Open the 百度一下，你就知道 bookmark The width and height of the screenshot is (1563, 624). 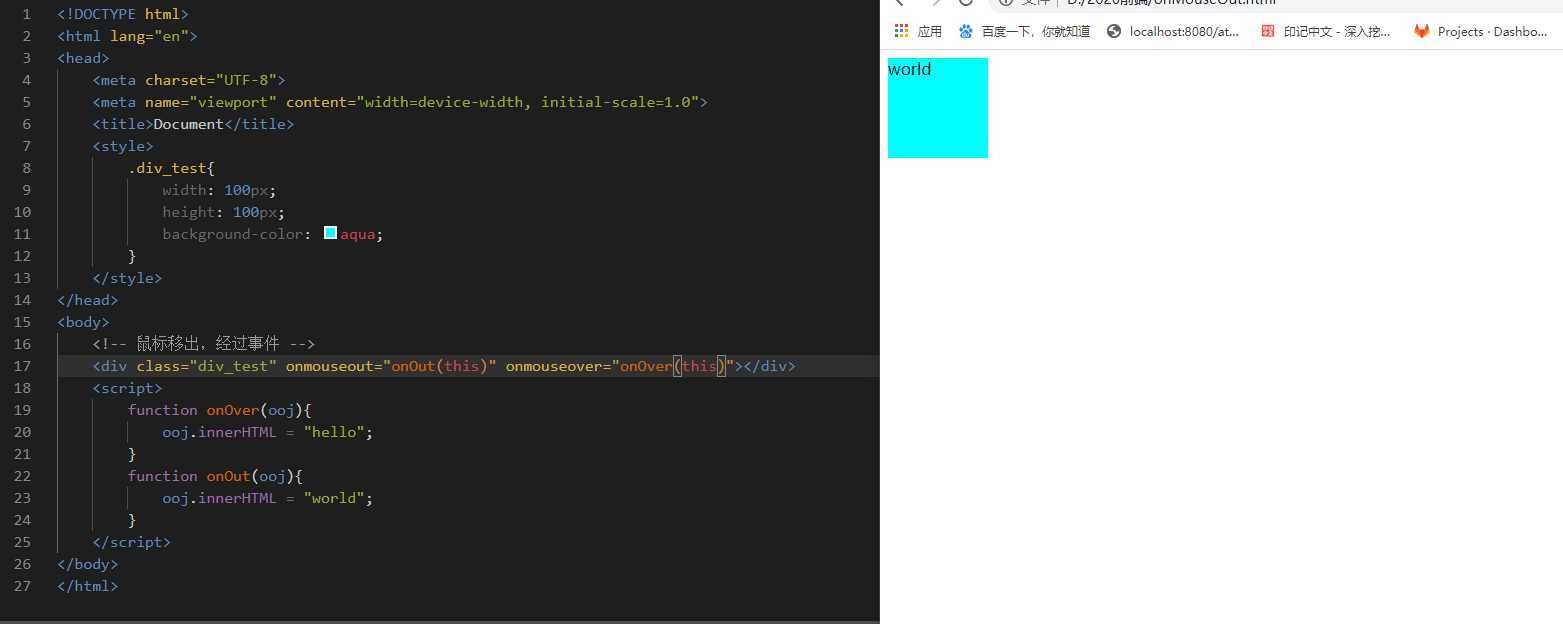pyautogui.click(x=1024, y=31)
